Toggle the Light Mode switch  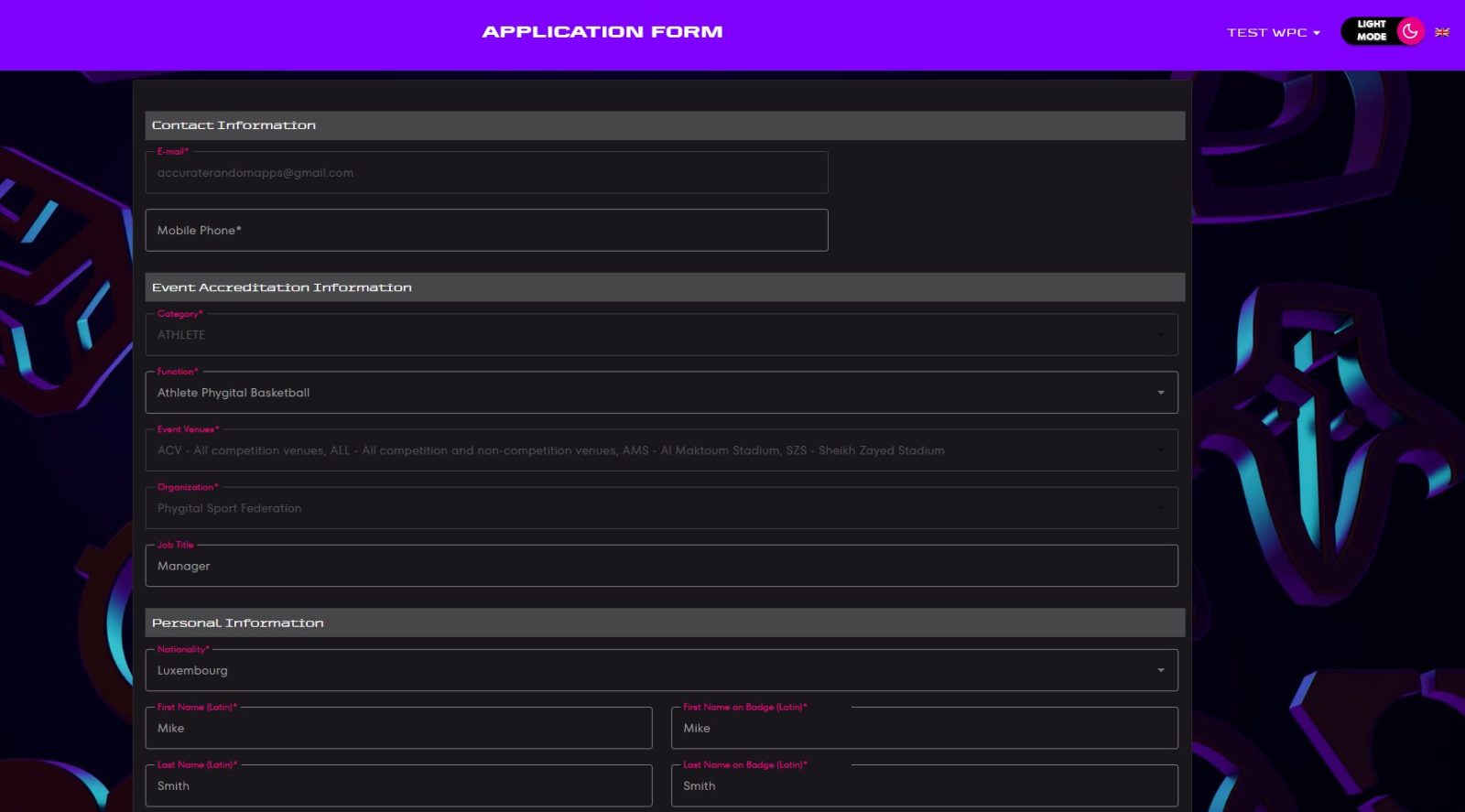(x=1383, y=31)
